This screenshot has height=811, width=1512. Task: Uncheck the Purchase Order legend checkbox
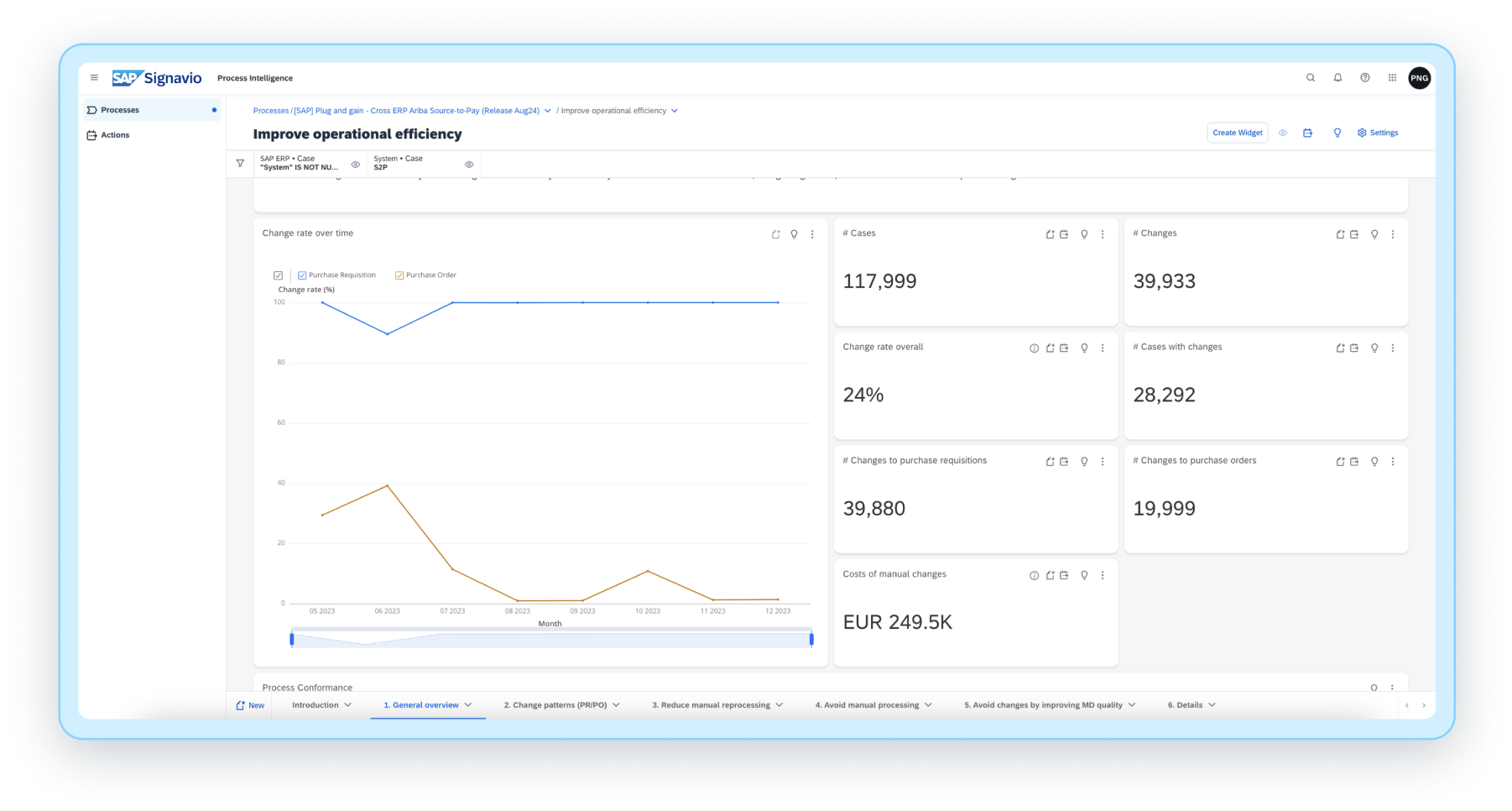[399, 275]
